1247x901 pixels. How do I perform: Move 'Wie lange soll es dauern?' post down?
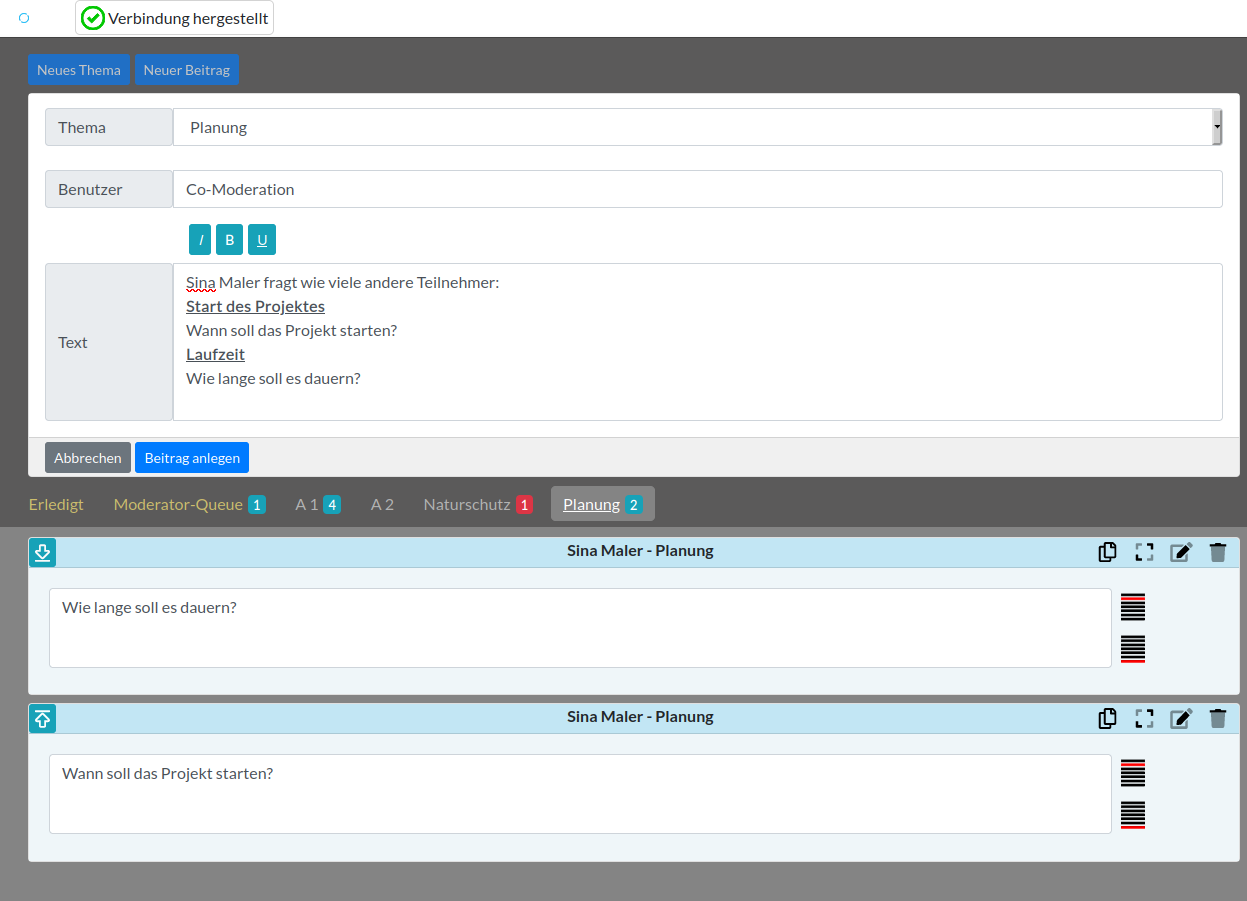coord(42,552)
